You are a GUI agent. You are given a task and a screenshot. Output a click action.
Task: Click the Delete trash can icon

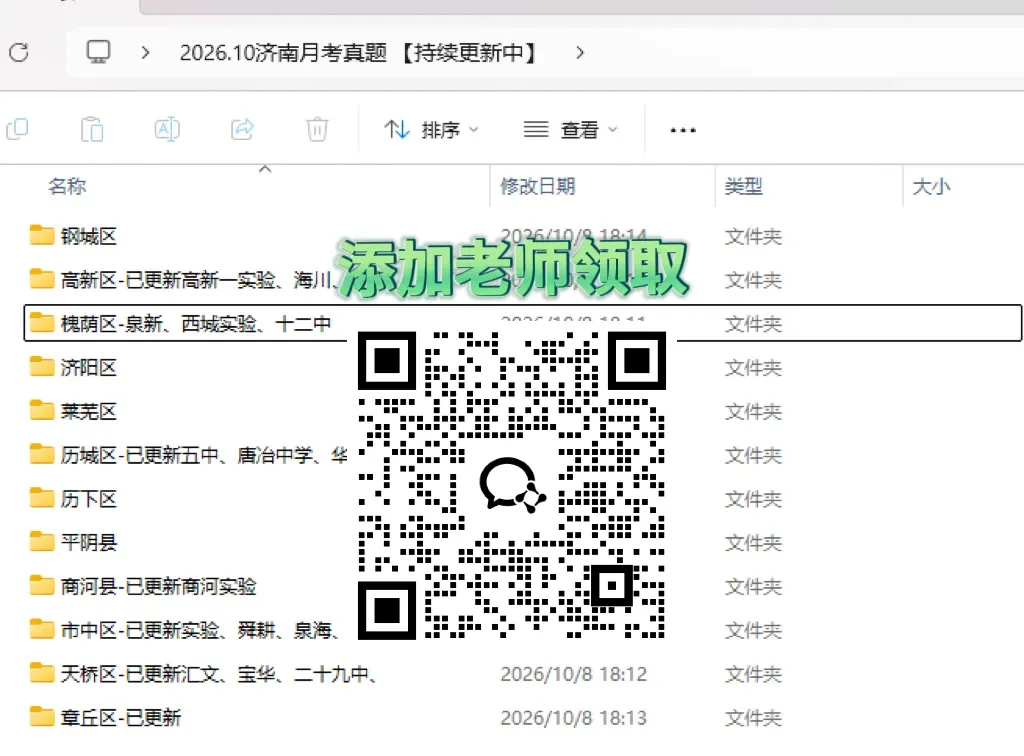click(317, 129)
